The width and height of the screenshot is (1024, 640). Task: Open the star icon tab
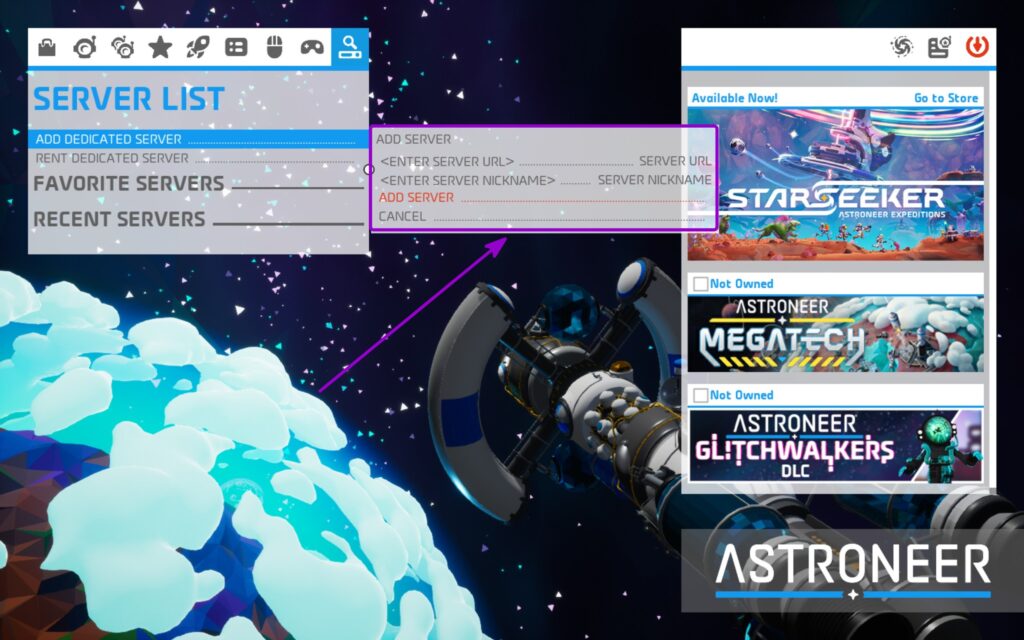pos(160,47)
